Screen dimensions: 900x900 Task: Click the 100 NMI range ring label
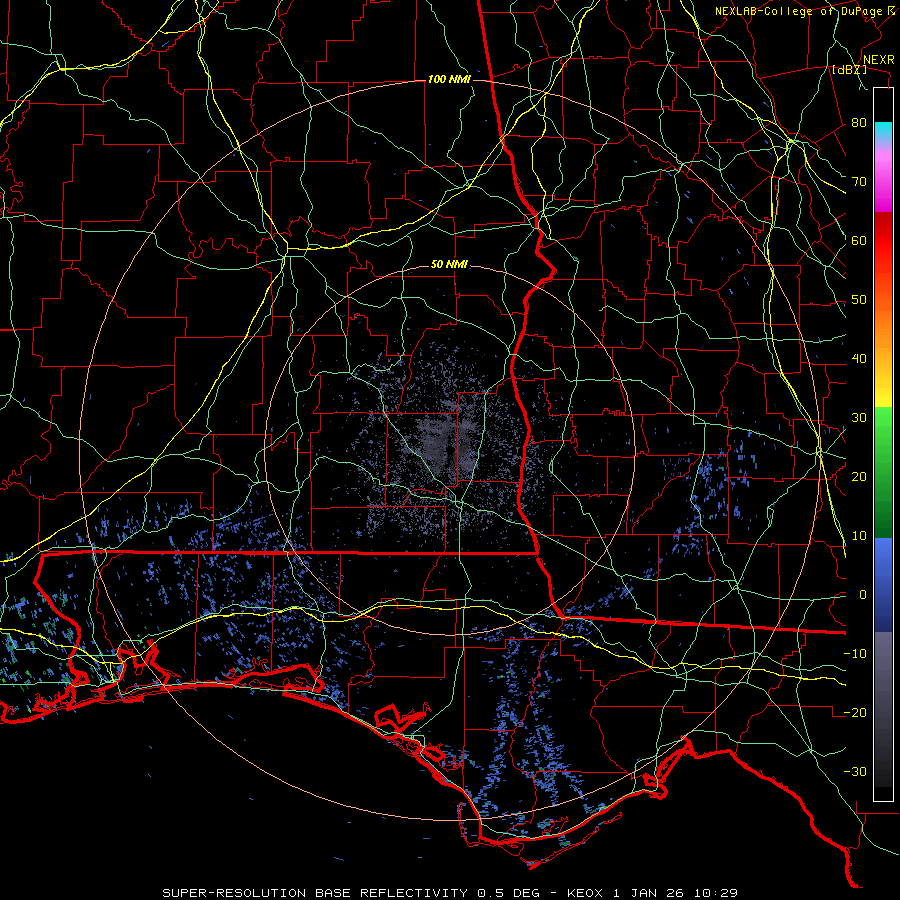click(449, 79)
